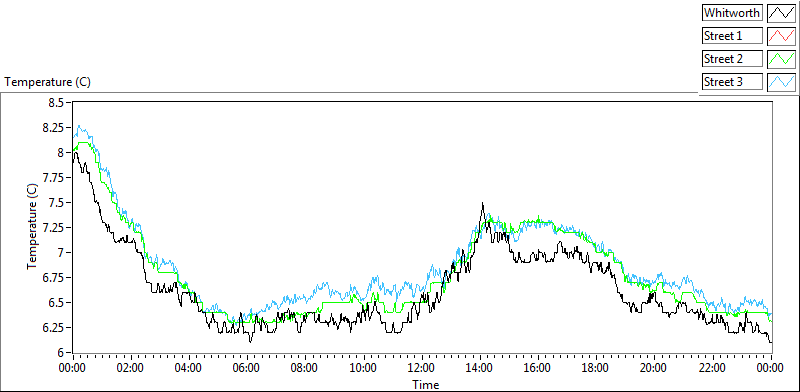
Task: Click the 06:00 x-axis time marker
Action: click(247, 368)
